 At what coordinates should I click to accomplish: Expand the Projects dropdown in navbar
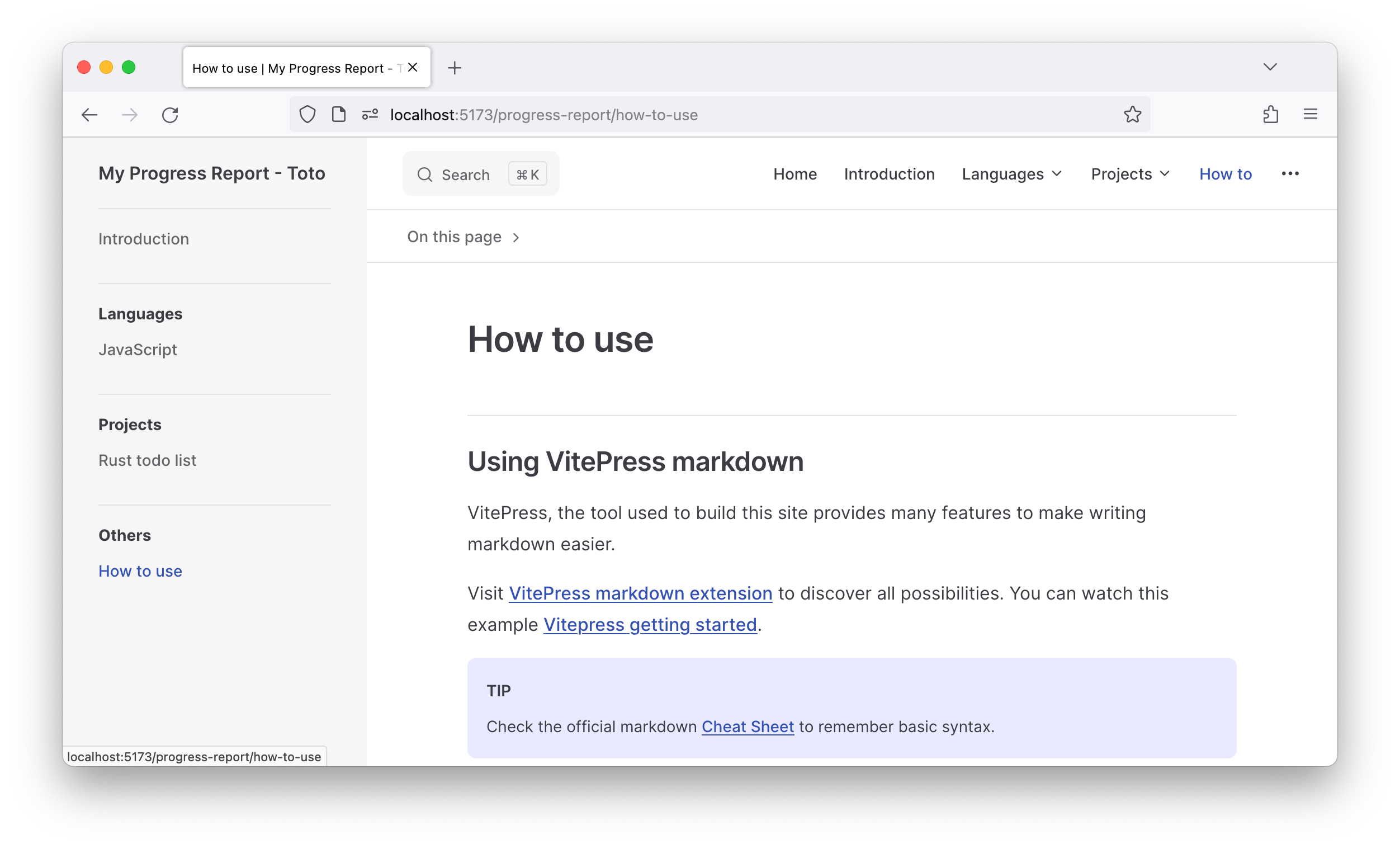tap(1131, 174)
